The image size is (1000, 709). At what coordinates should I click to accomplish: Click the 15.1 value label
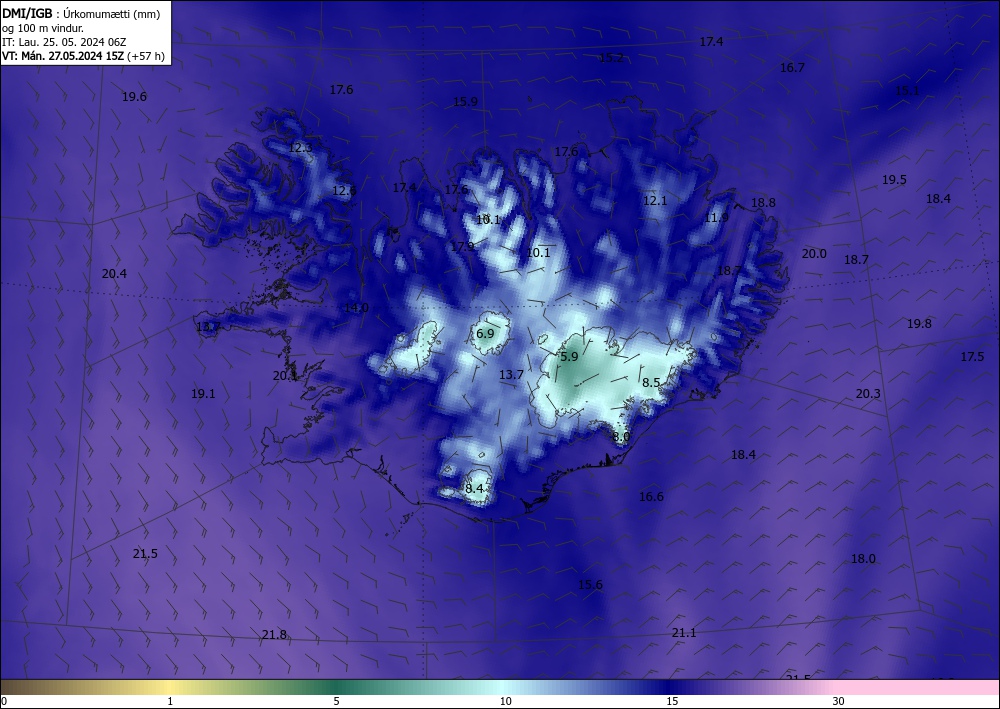click(908, 91)
